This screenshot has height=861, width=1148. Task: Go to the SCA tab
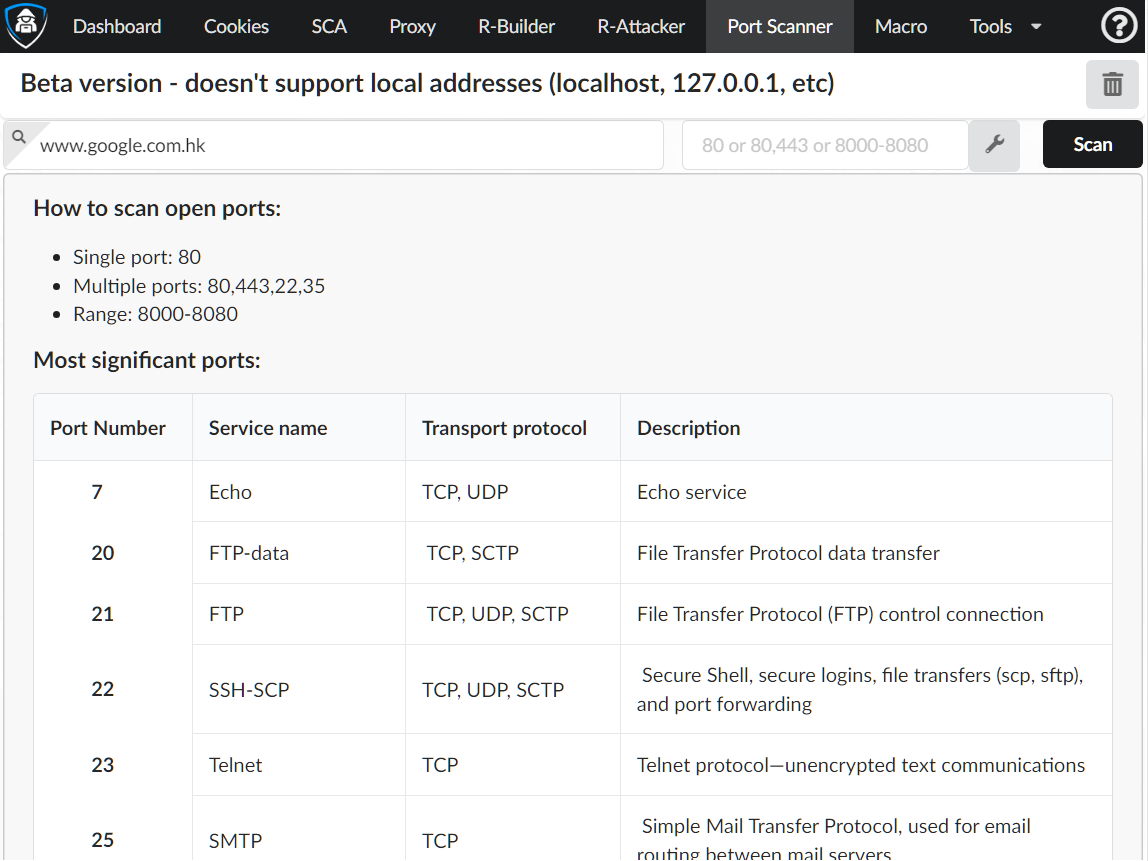[x=329, y=27]
